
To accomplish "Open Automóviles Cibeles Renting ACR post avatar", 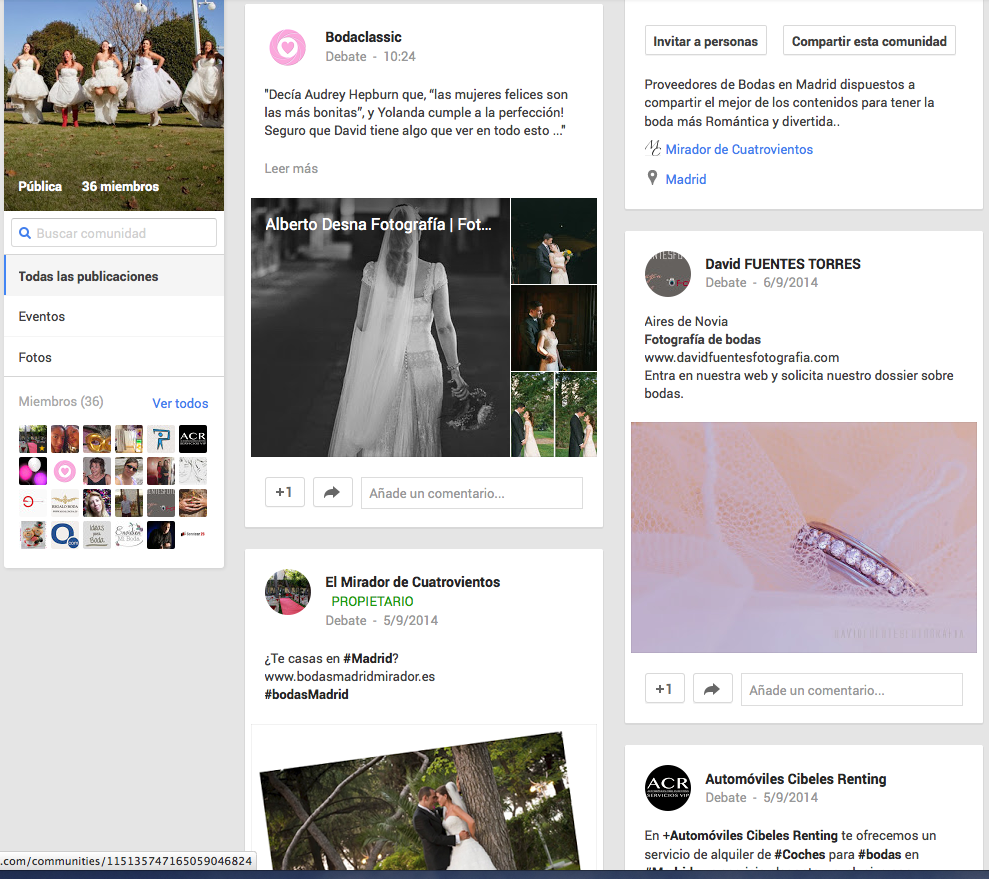I will pyautogui.click(x=667, y=788).
